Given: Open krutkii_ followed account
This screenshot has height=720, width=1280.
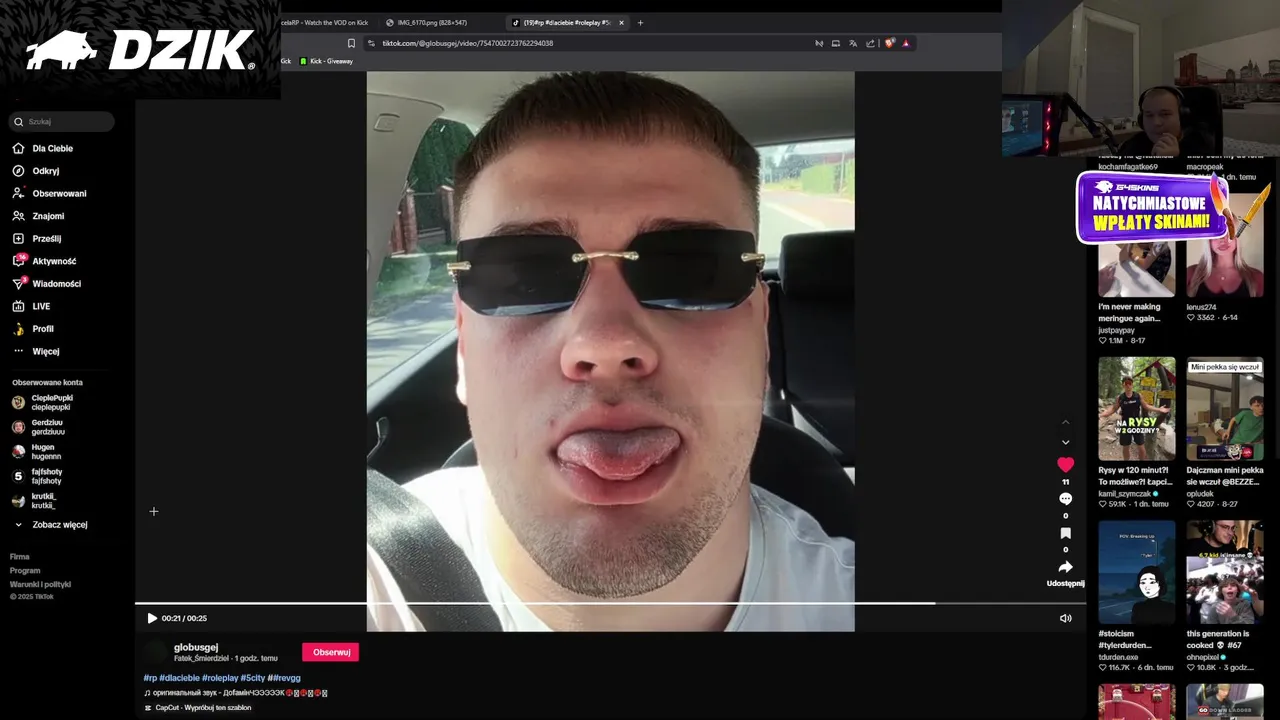Looking at the screenshot, I should tap(44, 500).
